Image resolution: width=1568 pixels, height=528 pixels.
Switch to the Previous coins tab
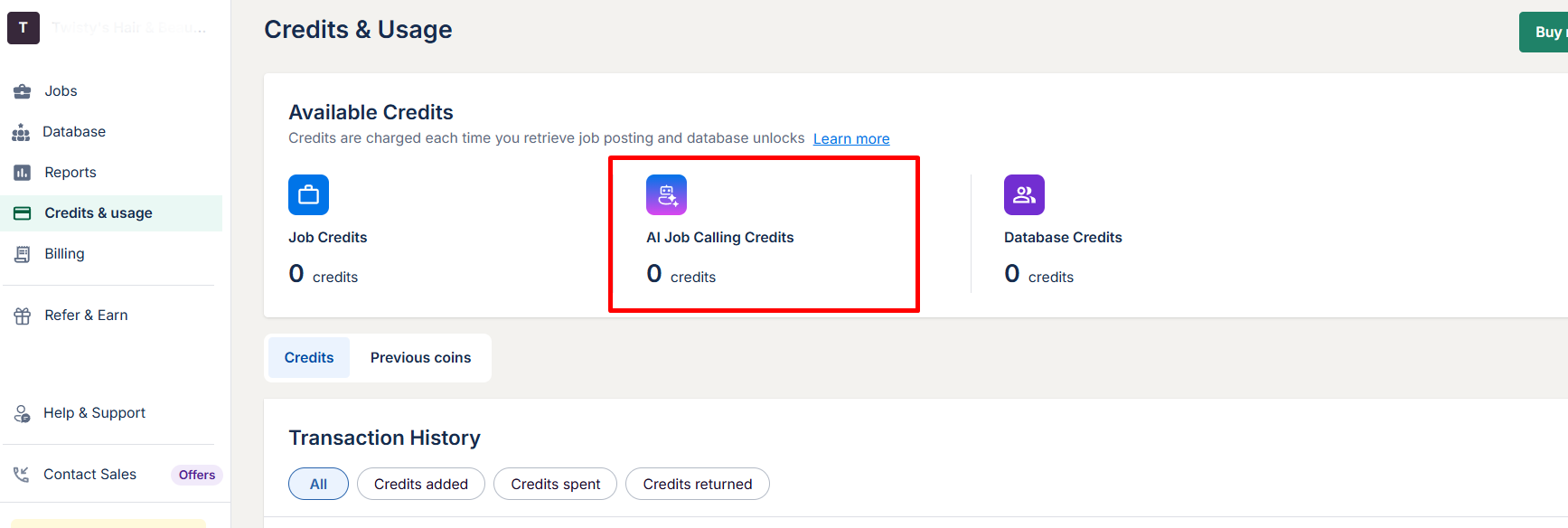[x=420, y=358]
